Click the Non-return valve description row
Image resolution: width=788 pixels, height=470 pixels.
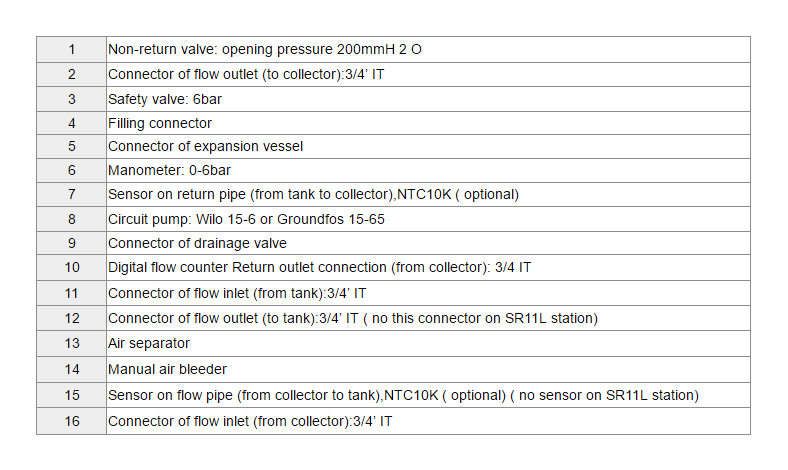264,49
